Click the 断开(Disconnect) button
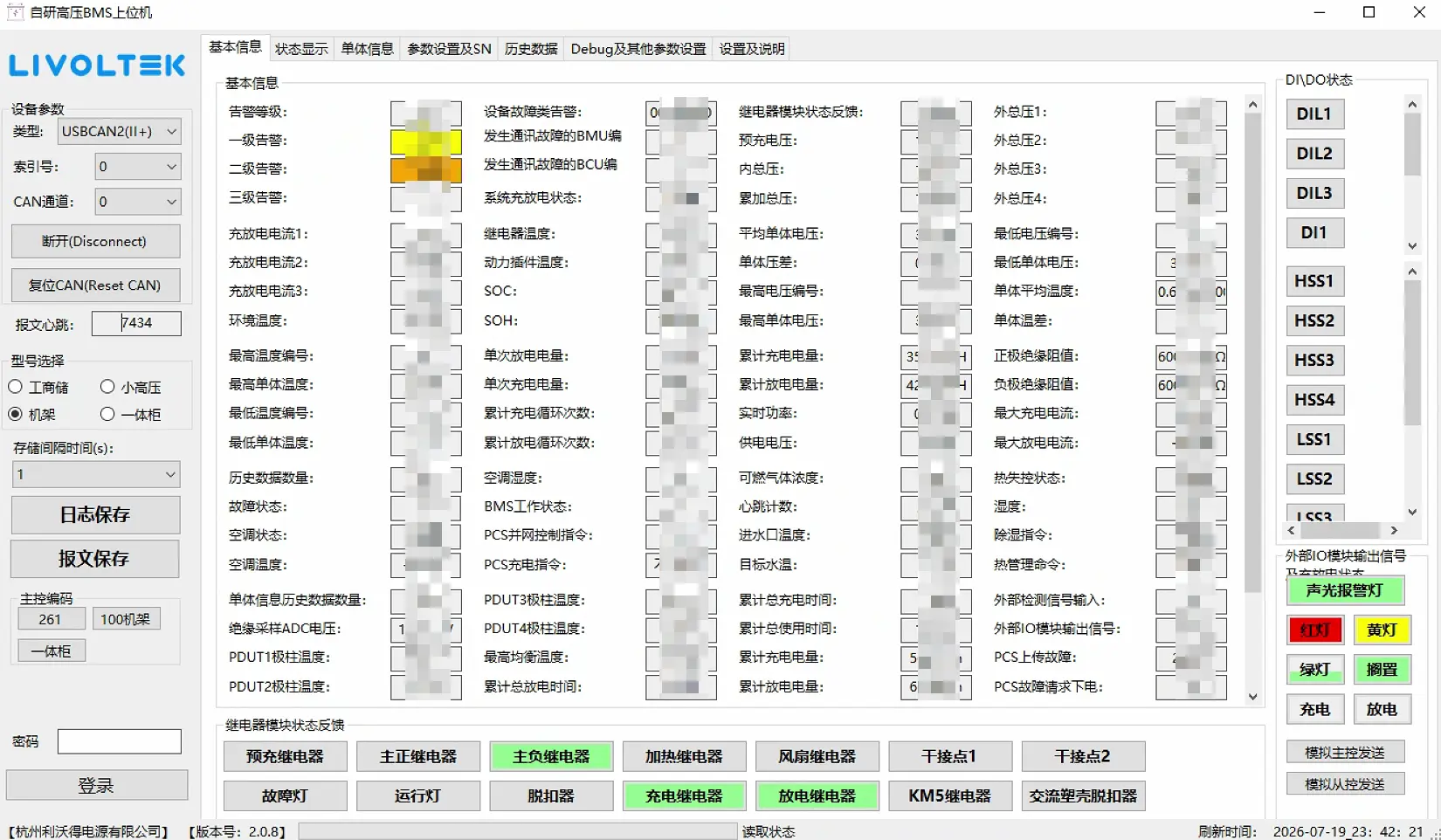 click(95, 241)
